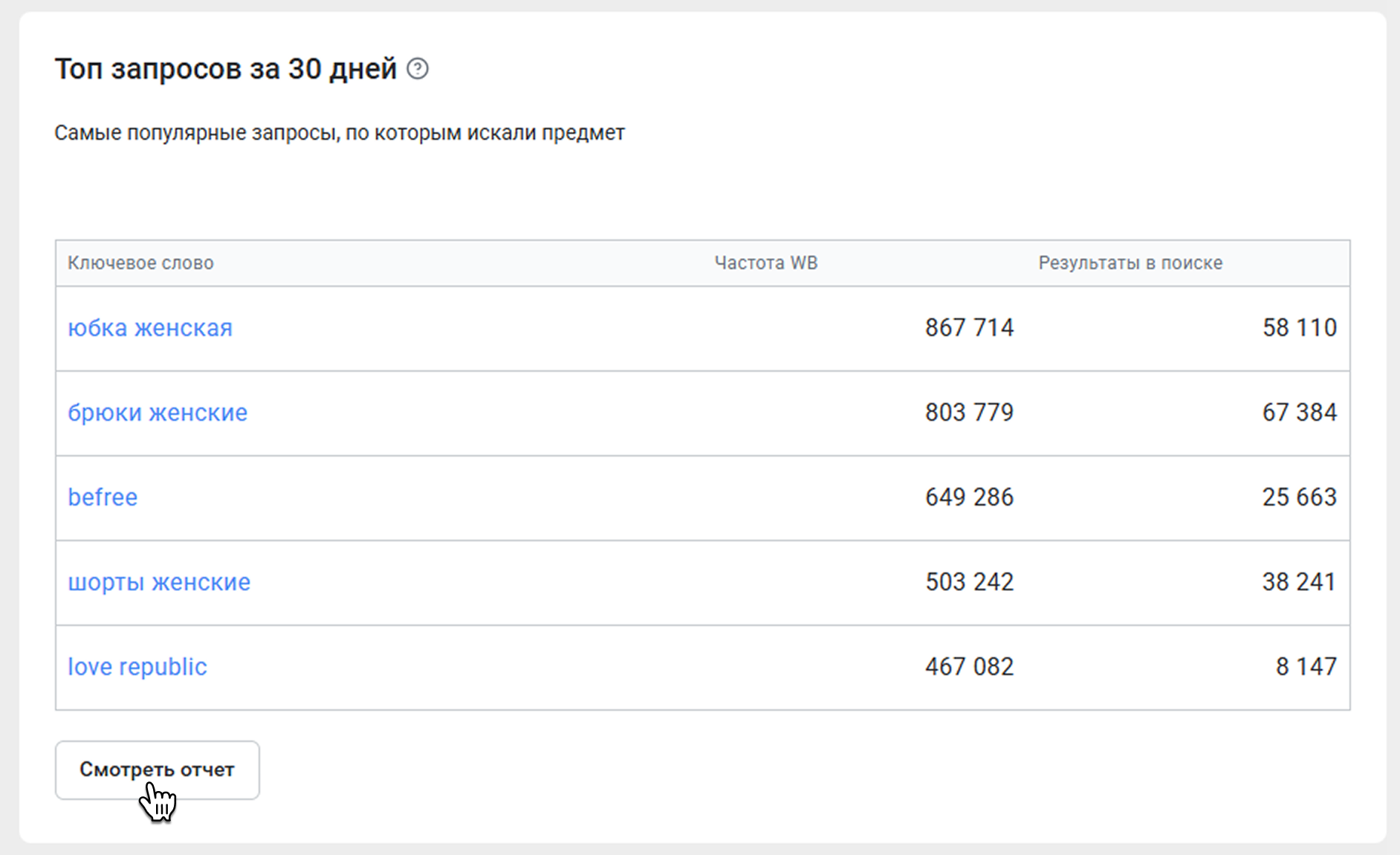This screenshot has height=855, width=1400.
Task: Click the help question-mark icon beside title
Action: click(418, 69)
